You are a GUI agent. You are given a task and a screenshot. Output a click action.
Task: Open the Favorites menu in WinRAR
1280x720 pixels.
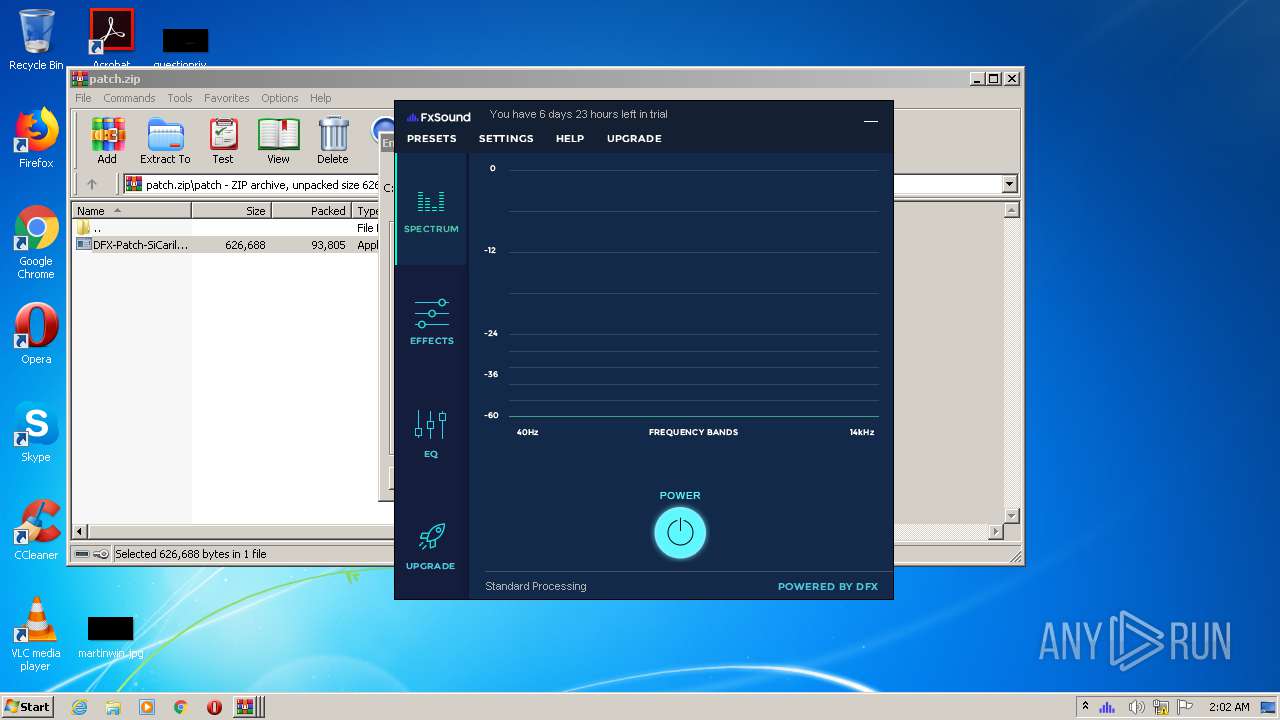(x=227, y=98)
